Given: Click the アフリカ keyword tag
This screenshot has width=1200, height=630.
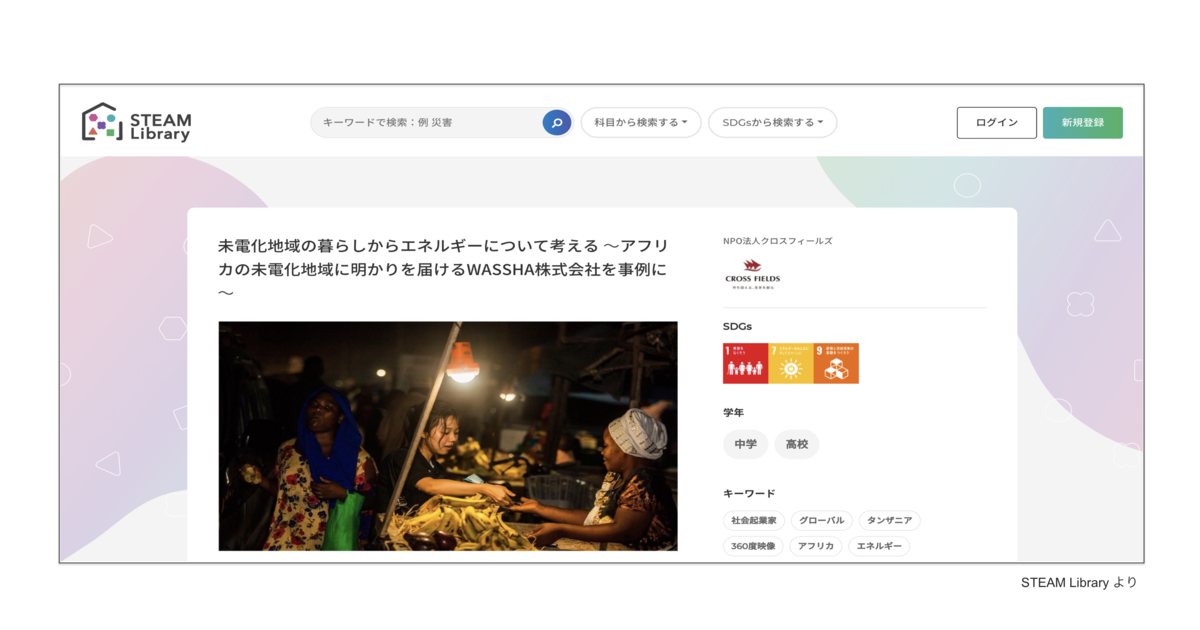Looking at the screenshot, I should tap(816, 546).
